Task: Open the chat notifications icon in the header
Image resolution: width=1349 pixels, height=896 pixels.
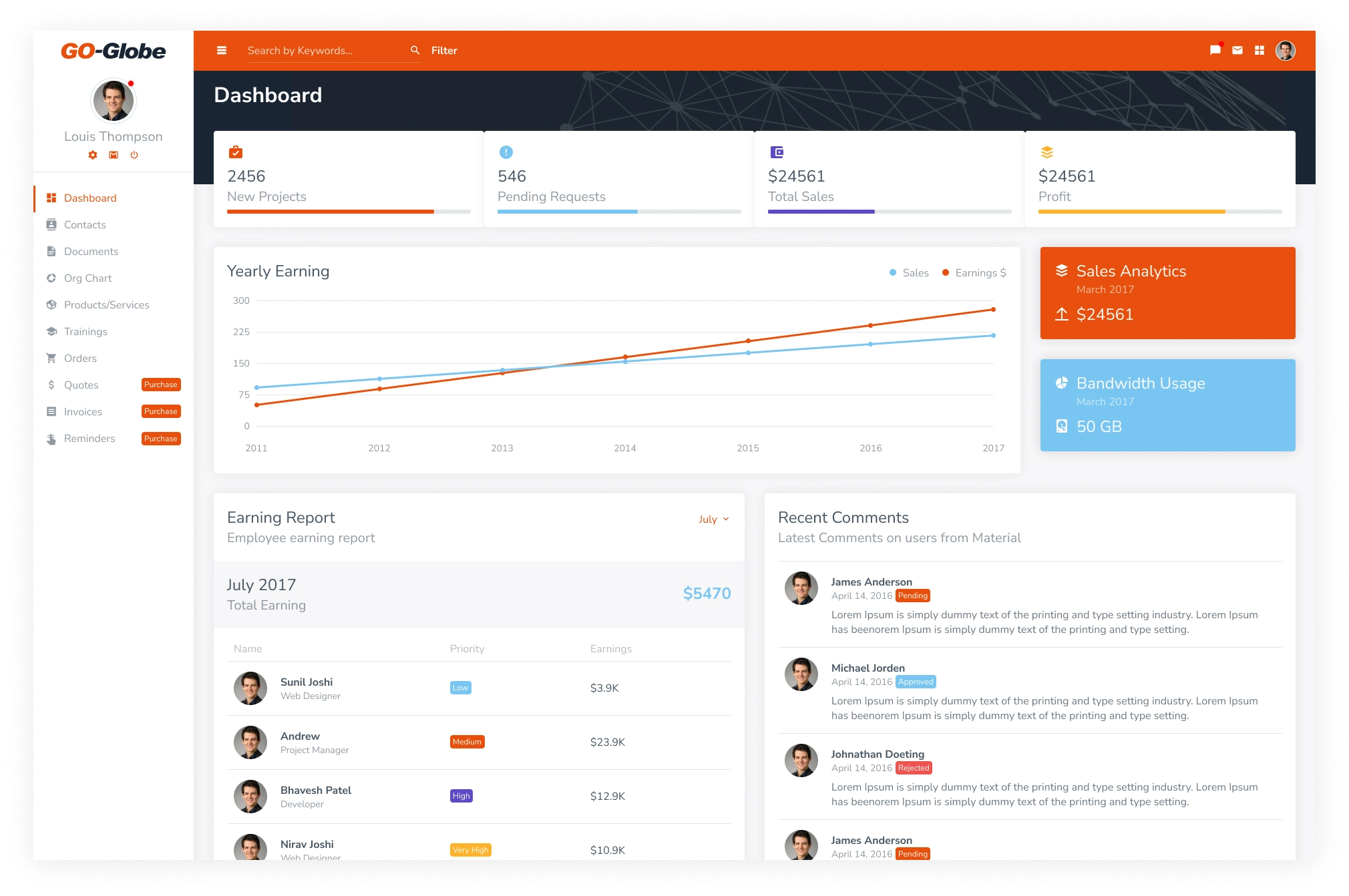Action: tap(1215, 51)
